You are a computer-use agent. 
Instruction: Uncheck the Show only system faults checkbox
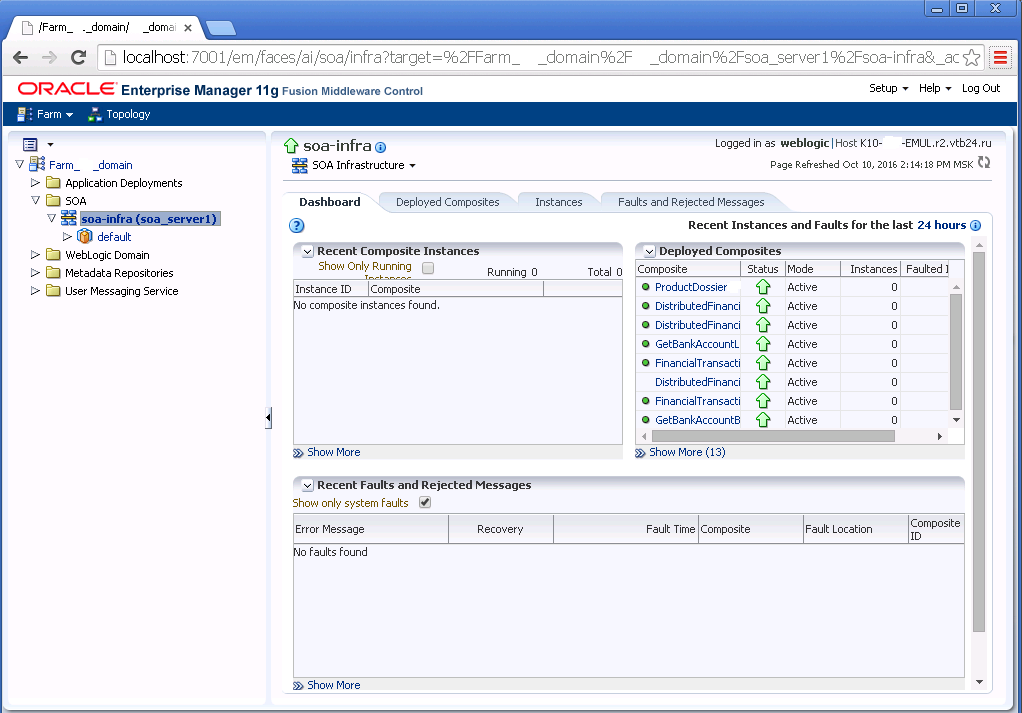(424, 502)
